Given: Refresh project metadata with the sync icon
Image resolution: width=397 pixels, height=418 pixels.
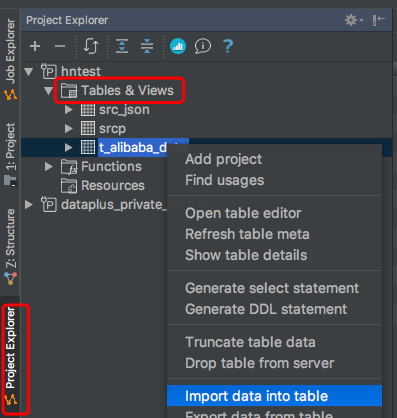Looking at the screenshot, I should [x=91, y=46].
